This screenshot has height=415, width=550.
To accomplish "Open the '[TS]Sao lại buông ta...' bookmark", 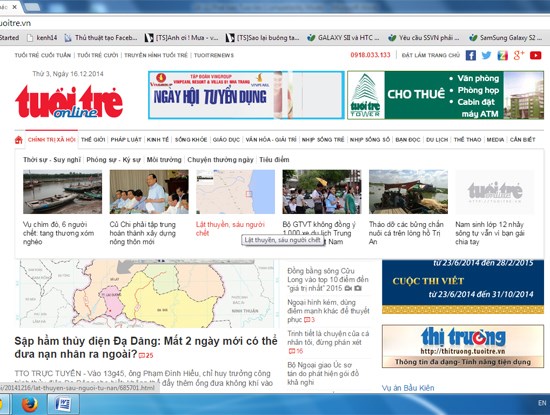I will pyautogui.click(x=263, y=38).
